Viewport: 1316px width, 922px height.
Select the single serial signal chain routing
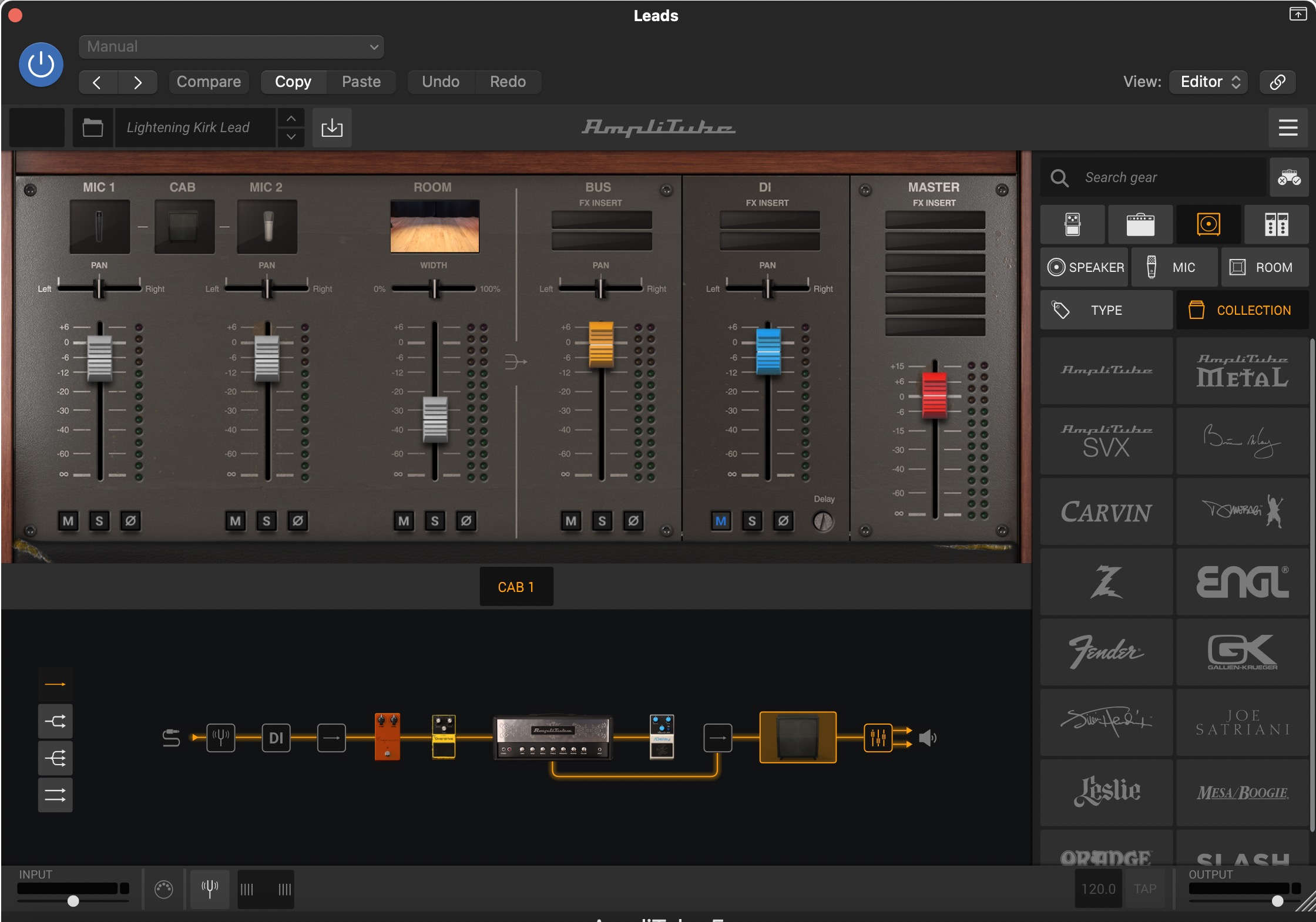[x=55, y=685]
